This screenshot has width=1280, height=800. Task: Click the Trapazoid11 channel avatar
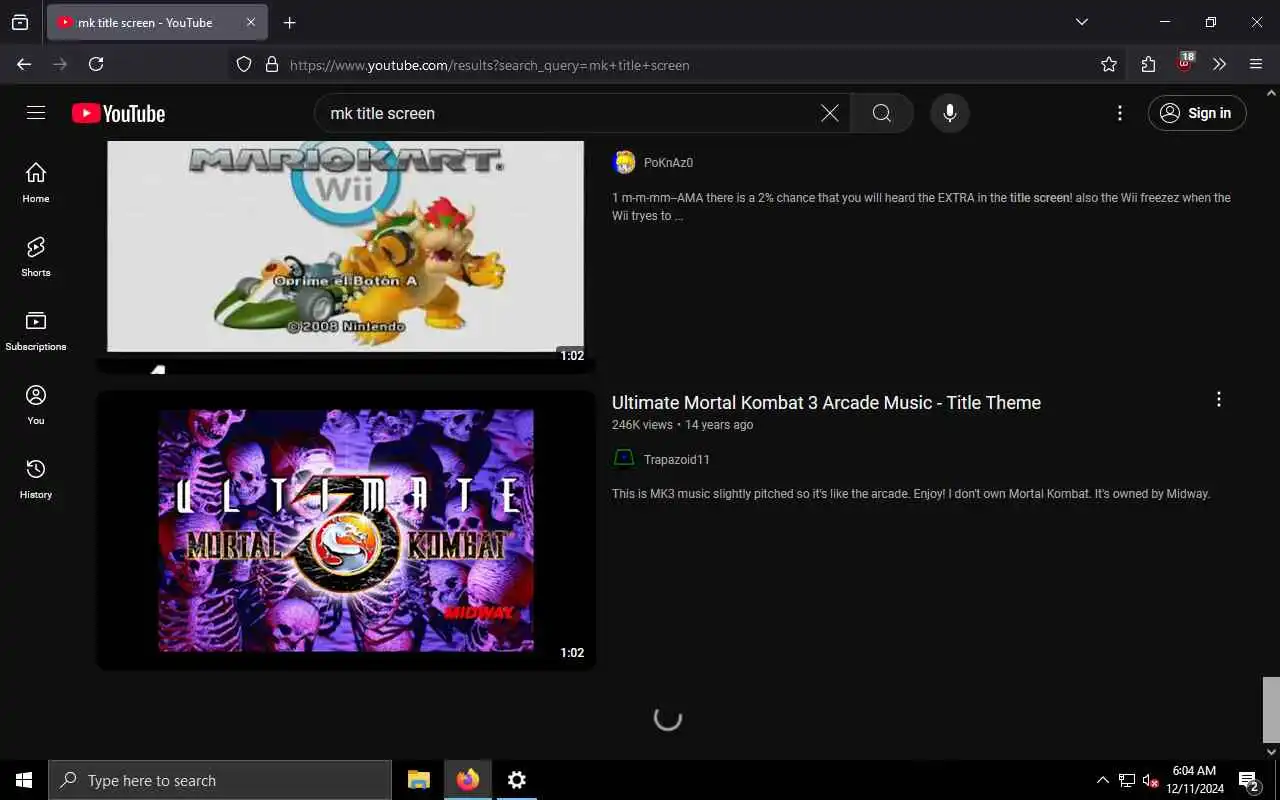624,458
